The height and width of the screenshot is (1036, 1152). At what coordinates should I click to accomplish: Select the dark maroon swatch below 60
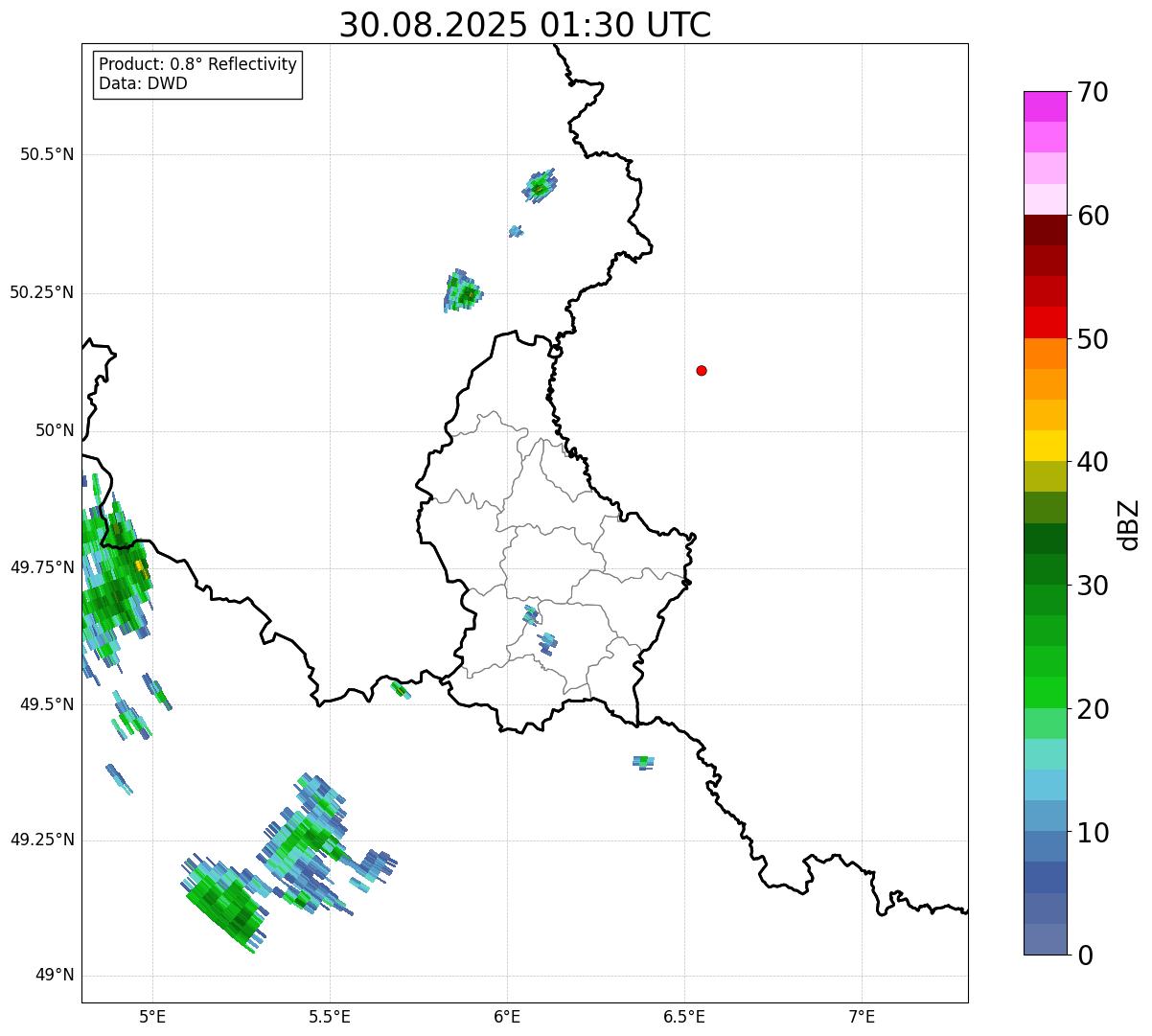(1045, 230)
